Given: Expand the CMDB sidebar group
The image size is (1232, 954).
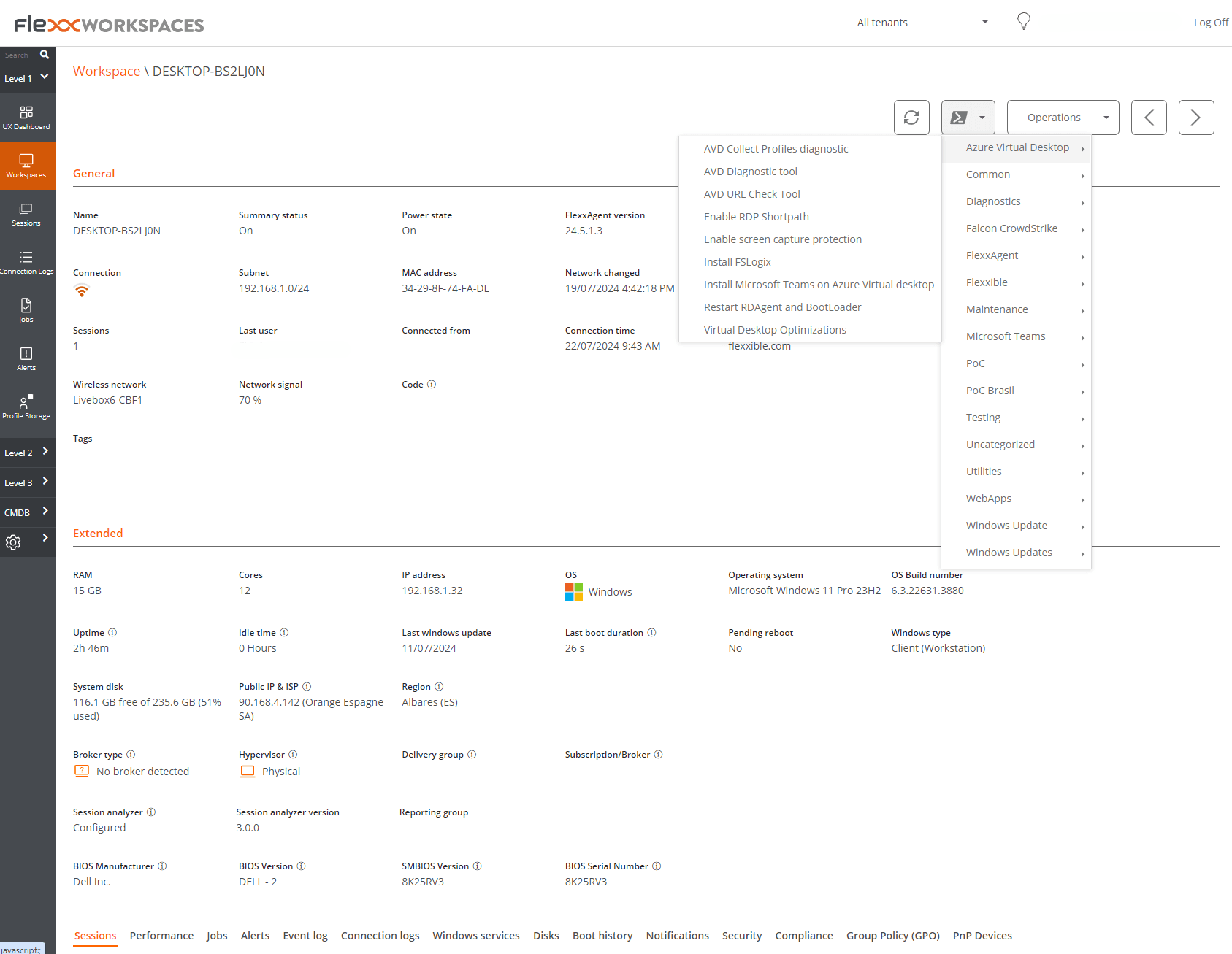Looking at the screenshot, I should coord(27,512).
